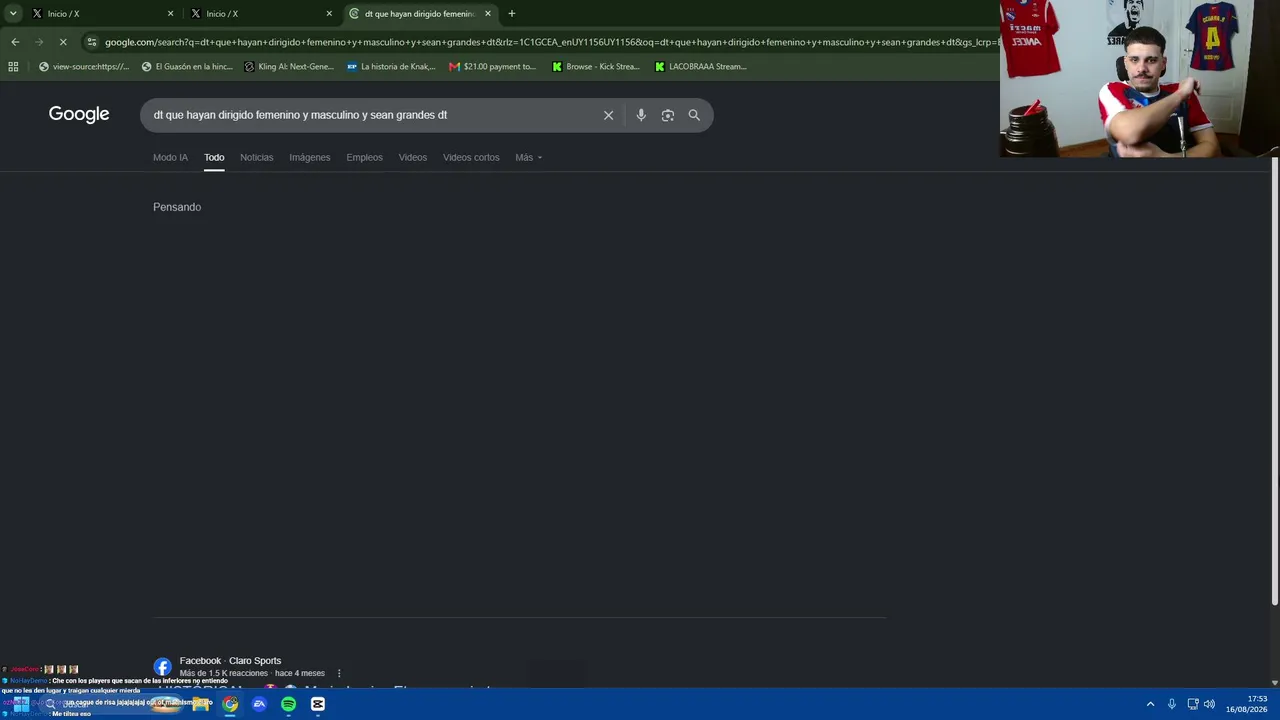Clear the Google search box text
Image resolution: width=1280 pixels, height=720 pixels.
[x=608, y=115]
